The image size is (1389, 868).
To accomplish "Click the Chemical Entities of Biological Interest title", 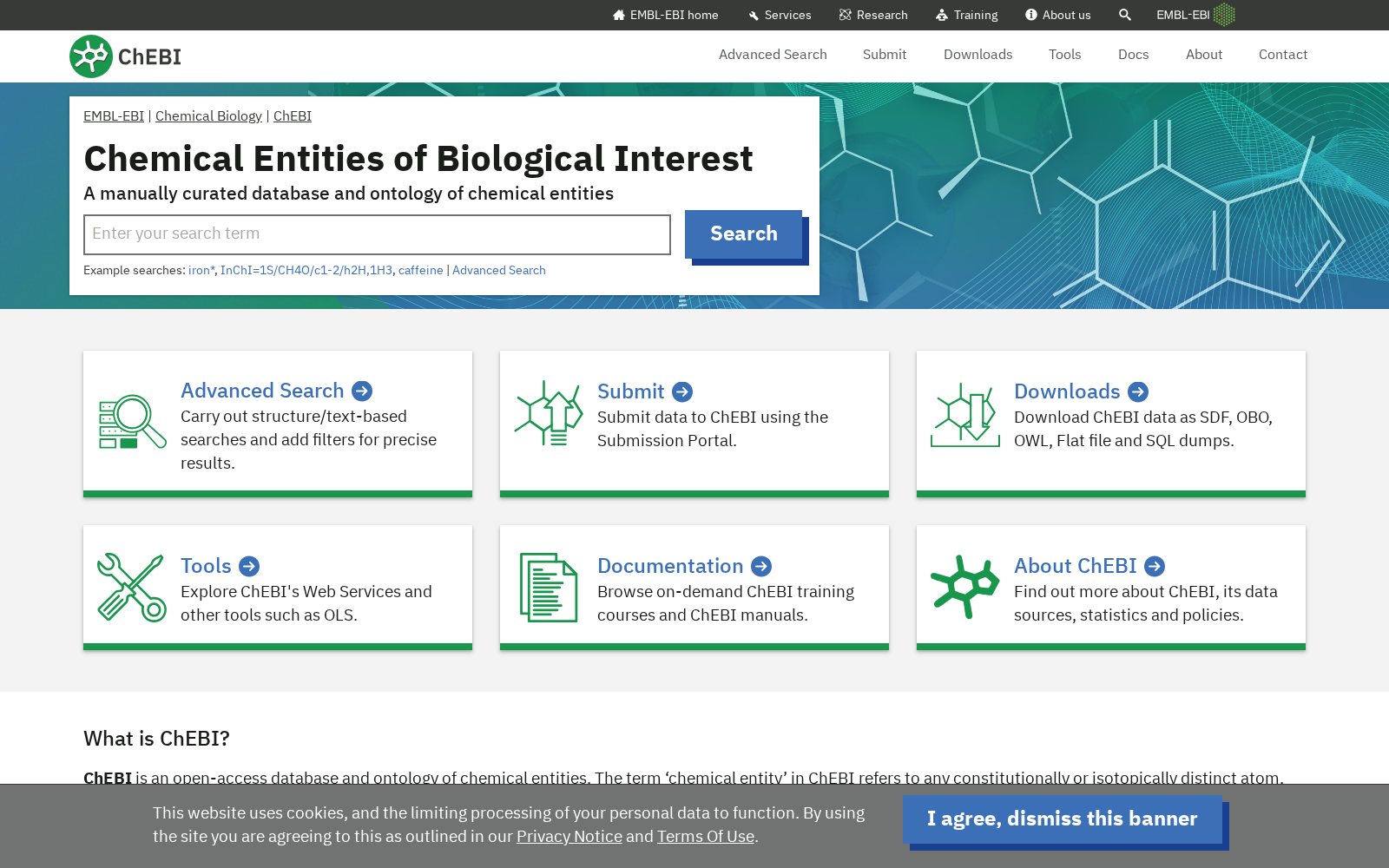I will pyautogui.click(x=418, y=159).
